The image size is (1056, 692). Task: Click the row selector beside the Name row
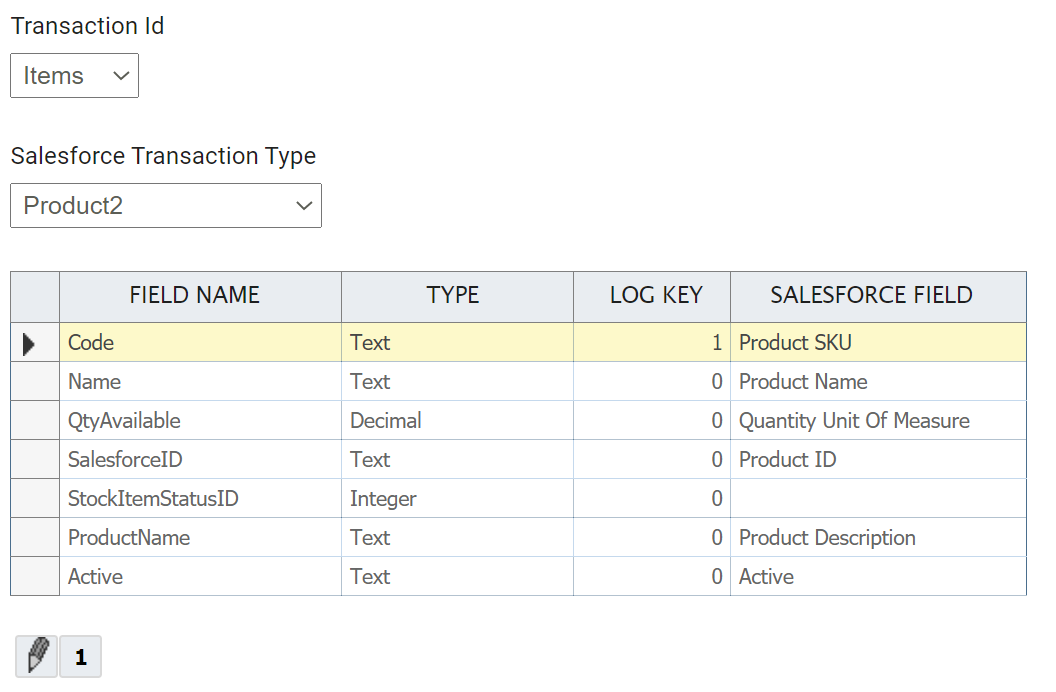click(35, 381)
